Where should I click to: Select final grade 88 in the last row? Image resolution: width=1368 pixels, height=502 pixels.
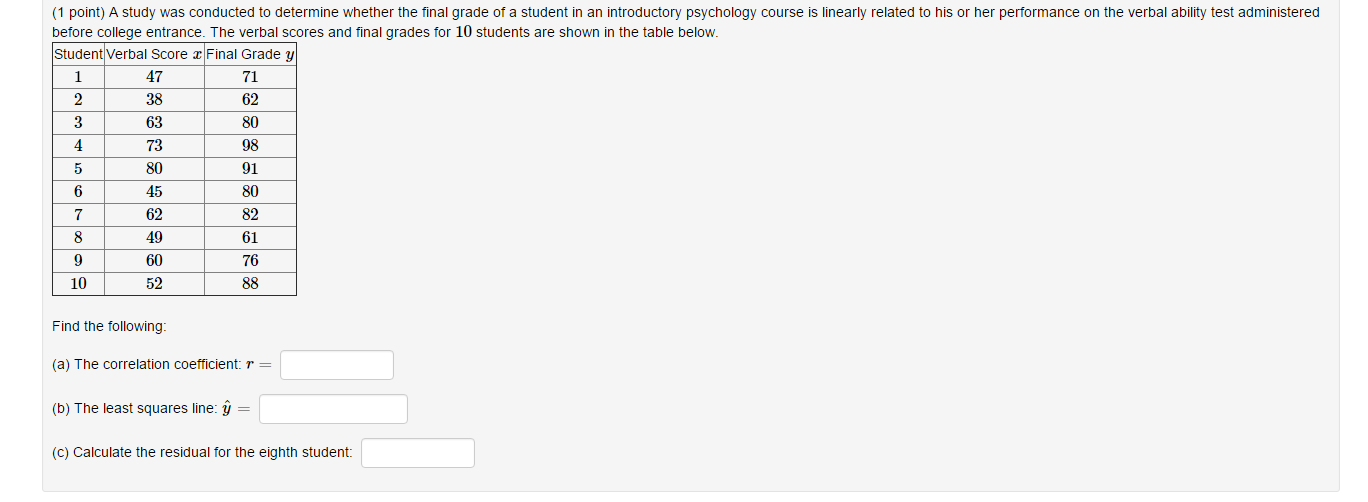click(250, 284)
